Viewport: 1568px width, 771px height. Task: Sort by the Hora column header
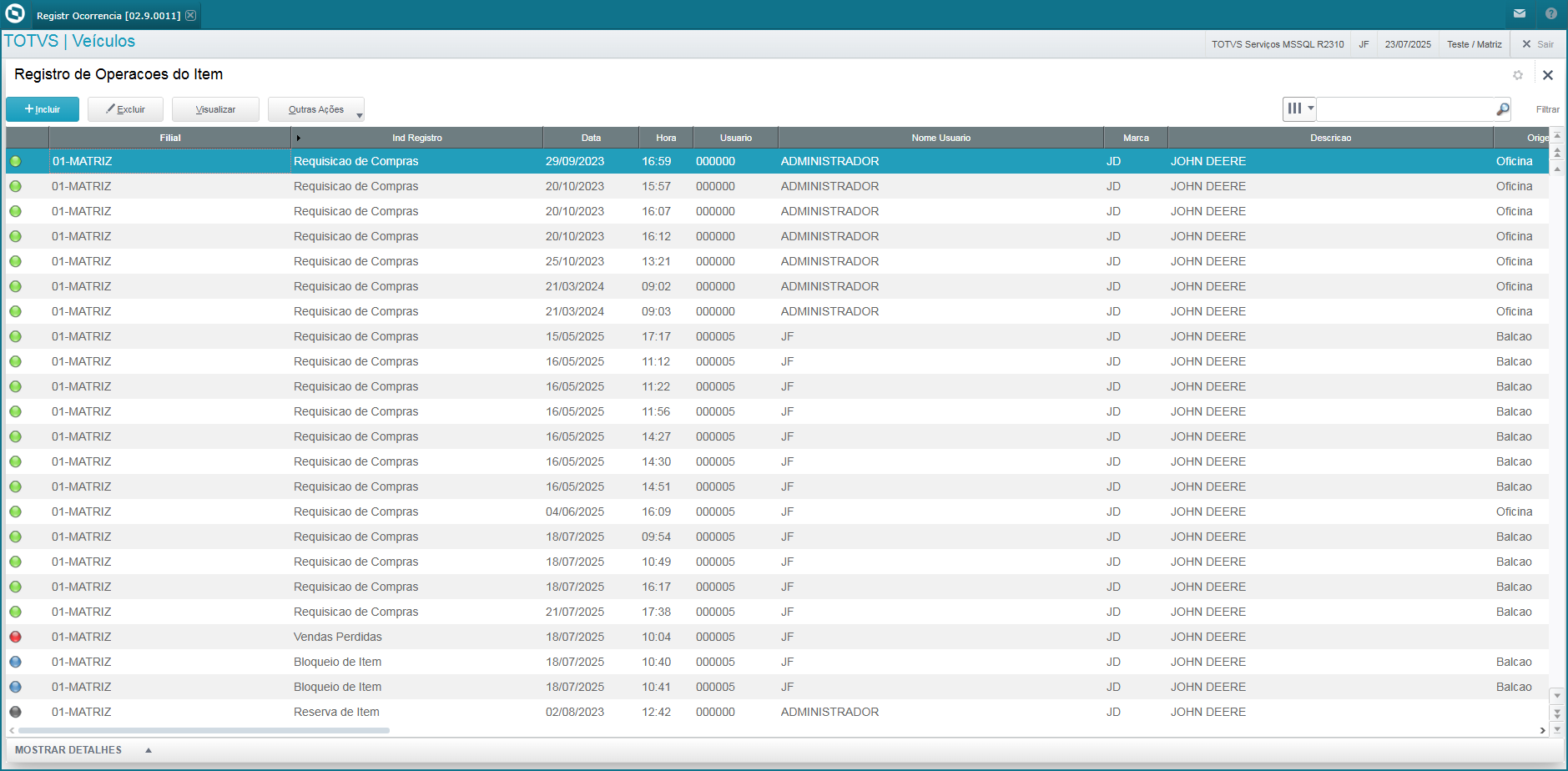point(666,138)
